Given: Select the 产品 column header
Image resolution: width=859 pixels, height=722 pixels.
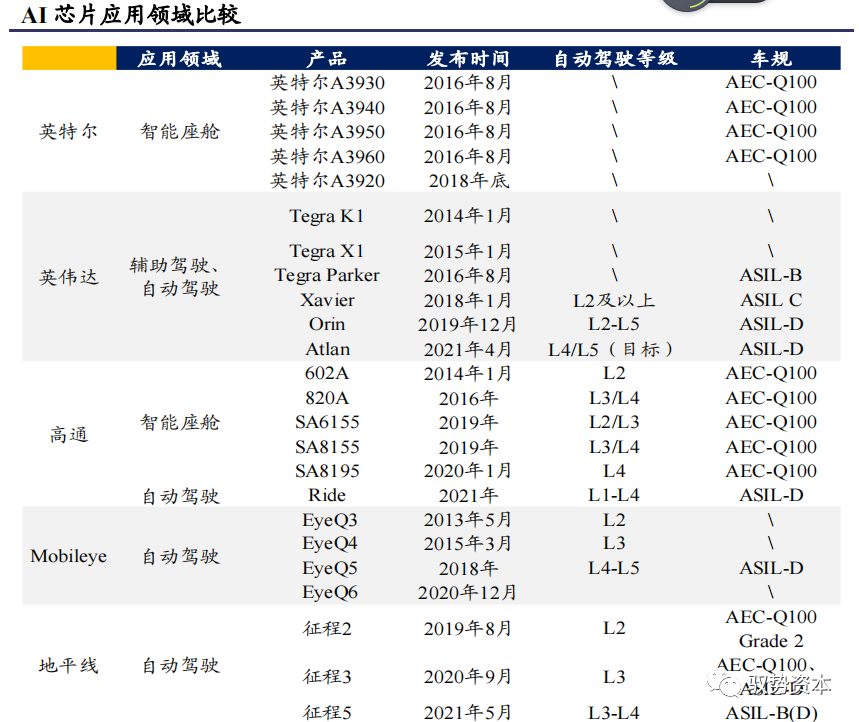Looking at the screenshot, I should (327, 59).
